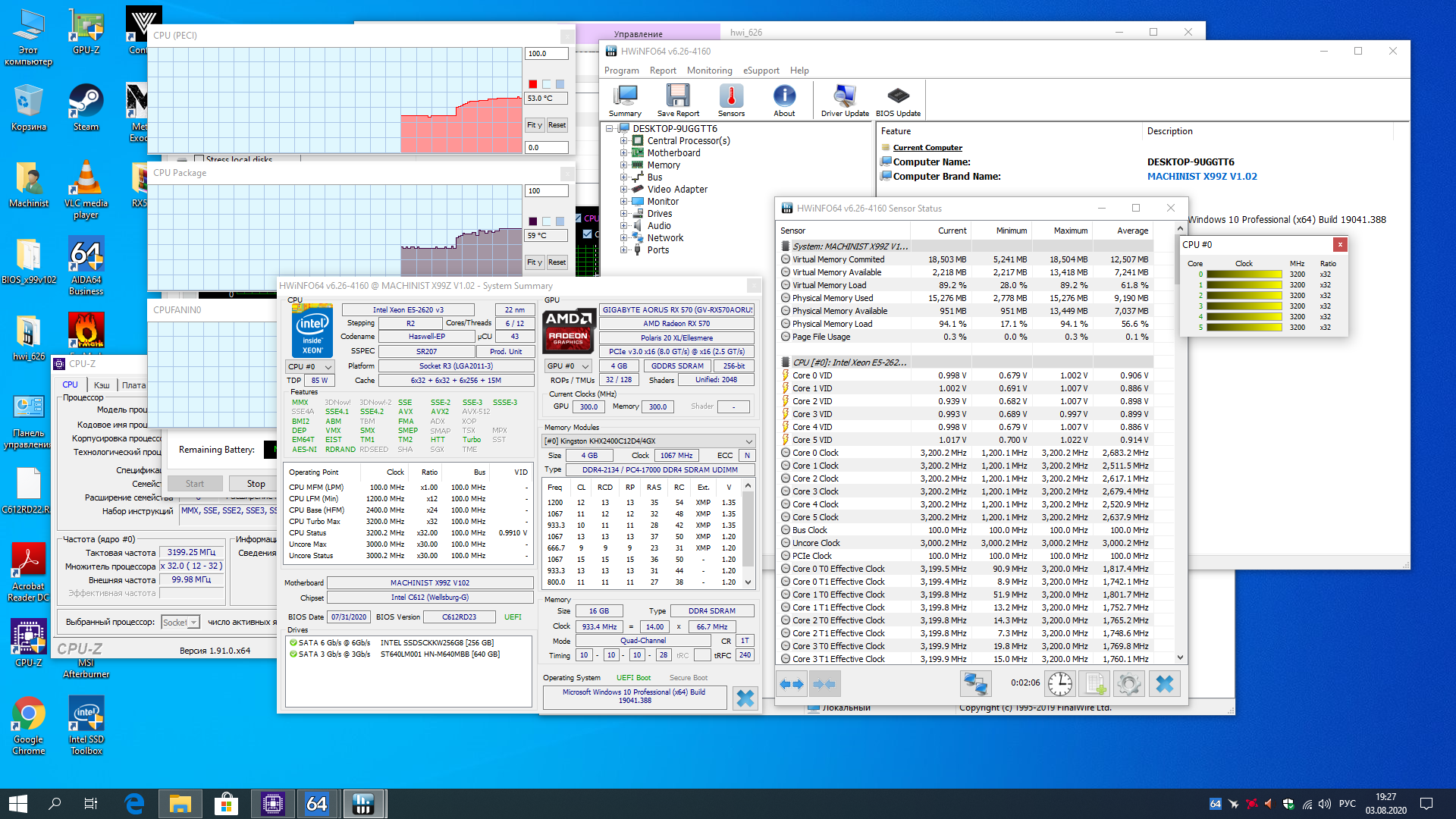The height and width of the screenshot is (819, 1456).
Task: Expand Central Processor(s) tree node
Action: tap(623, 141)
